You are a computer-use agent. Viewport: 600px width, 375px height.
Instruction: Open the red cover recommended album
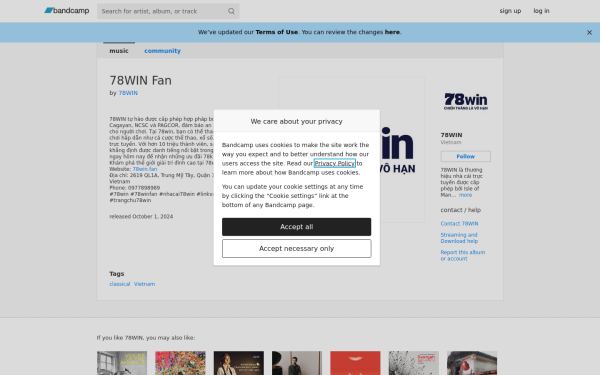click(x=355, y=363)
